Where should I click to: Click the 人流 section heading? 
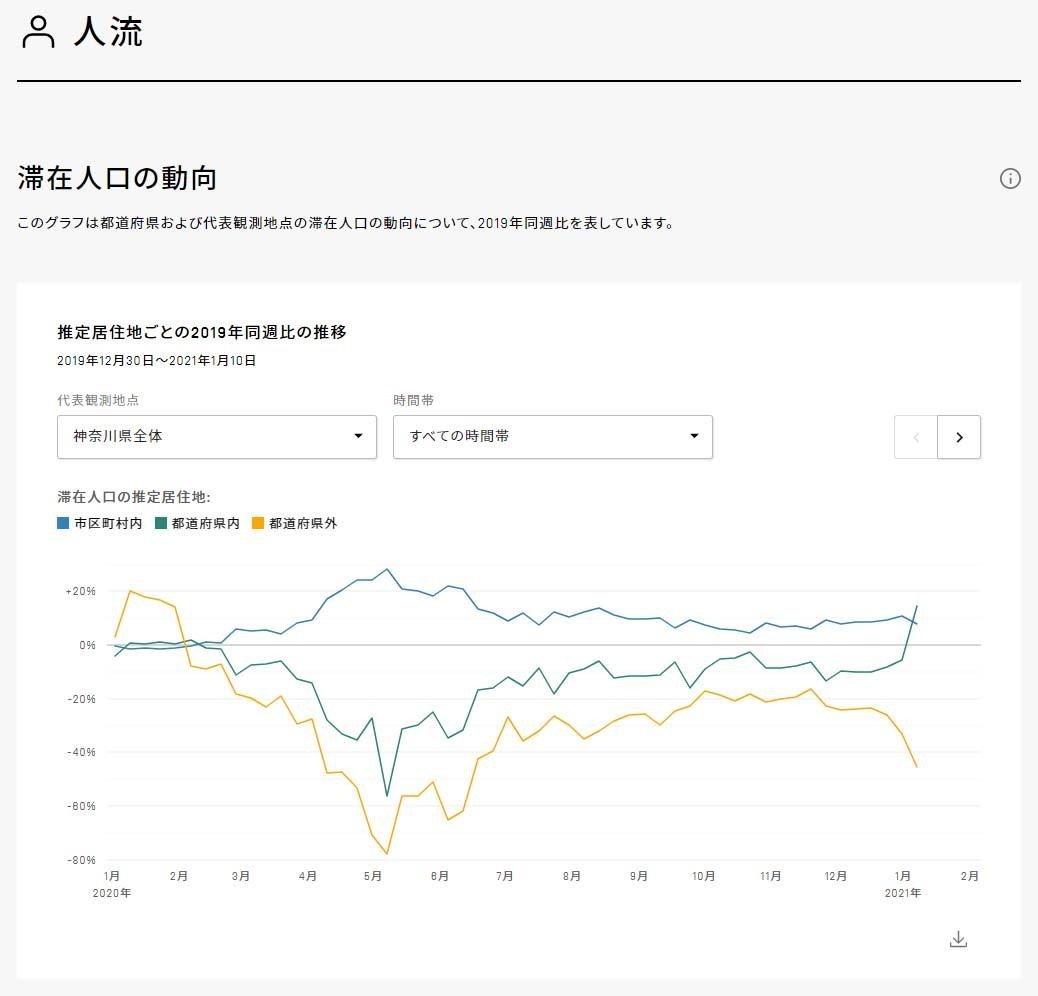pyautogui.click(x=108, y=32)
